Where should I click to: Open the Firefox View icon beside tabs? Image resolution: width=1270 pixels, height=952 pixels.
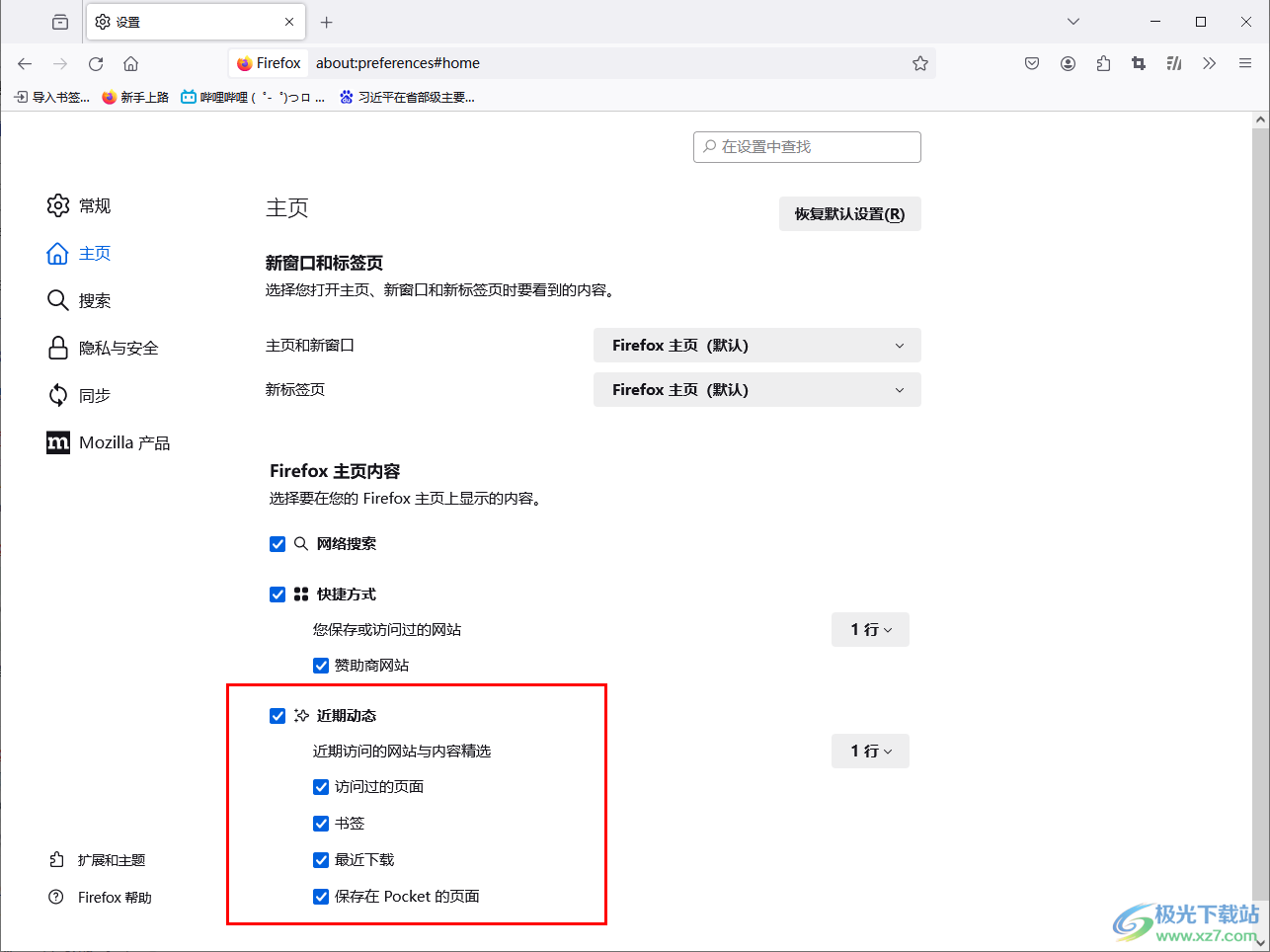point(60,22)
